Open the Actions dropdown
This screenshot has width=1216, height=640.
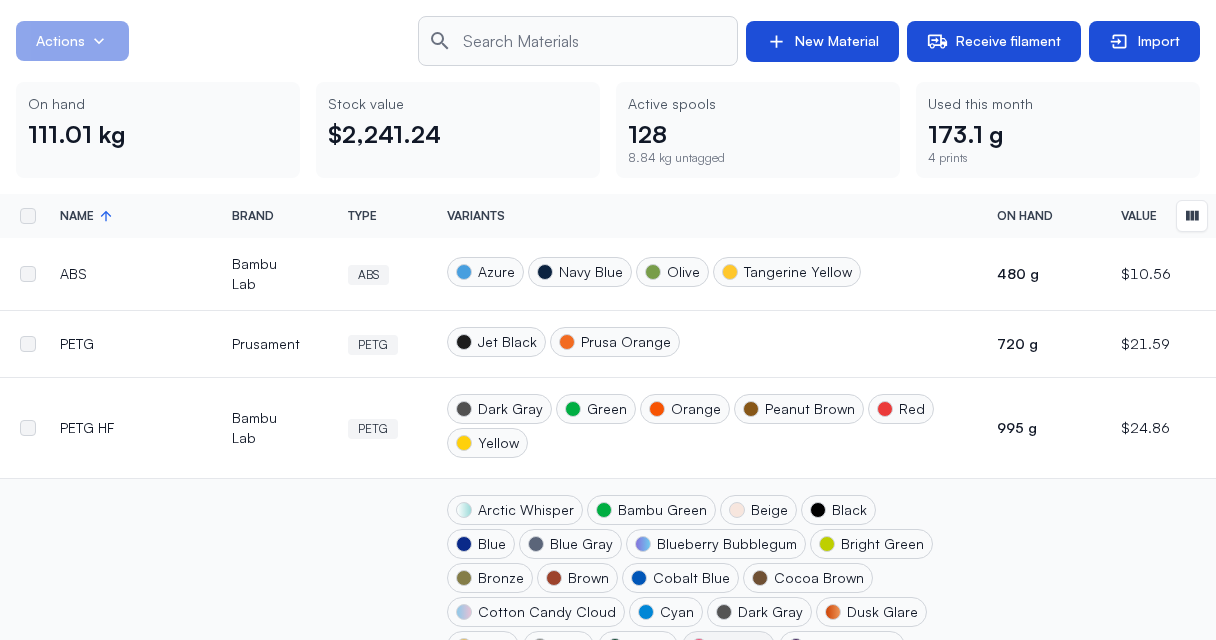(x=72, y=41)
